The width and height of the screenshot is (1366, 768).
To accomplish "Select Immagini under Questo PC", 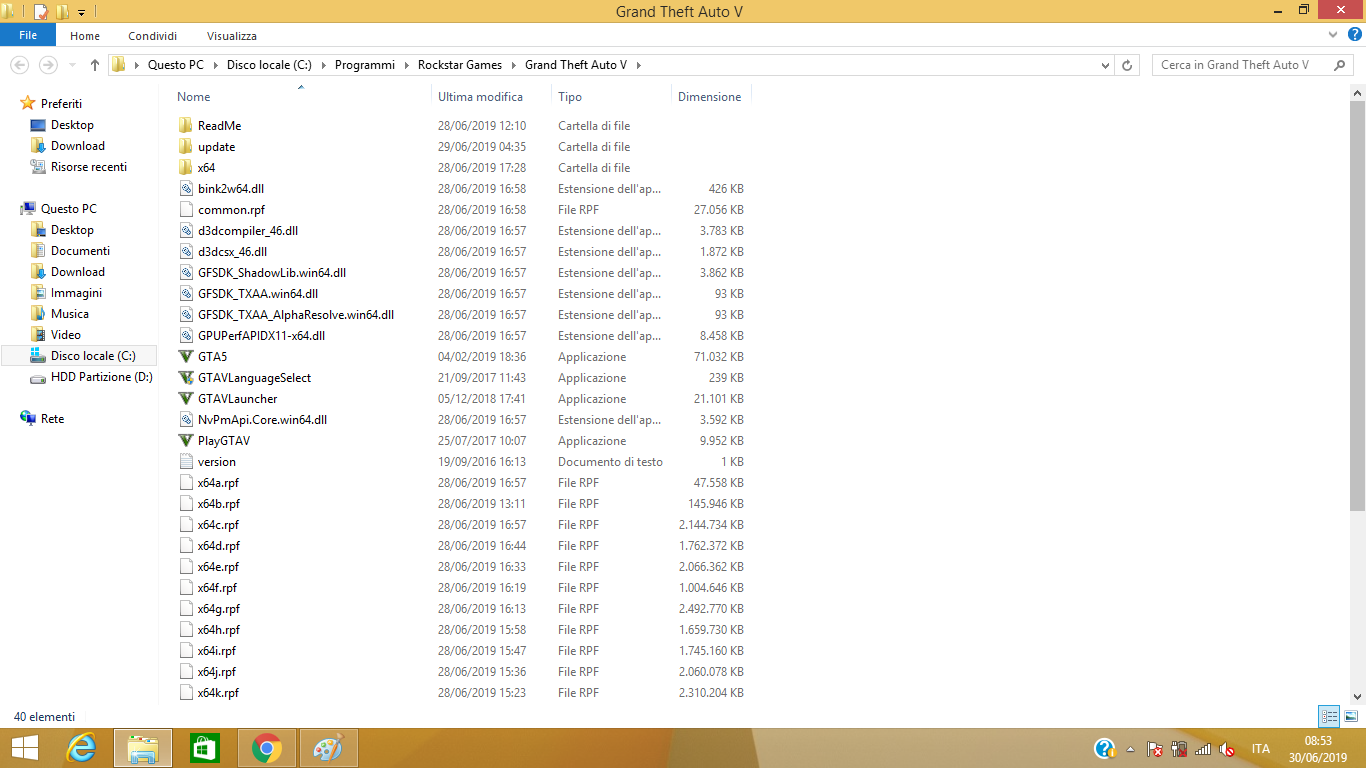I will coord(76,293).
